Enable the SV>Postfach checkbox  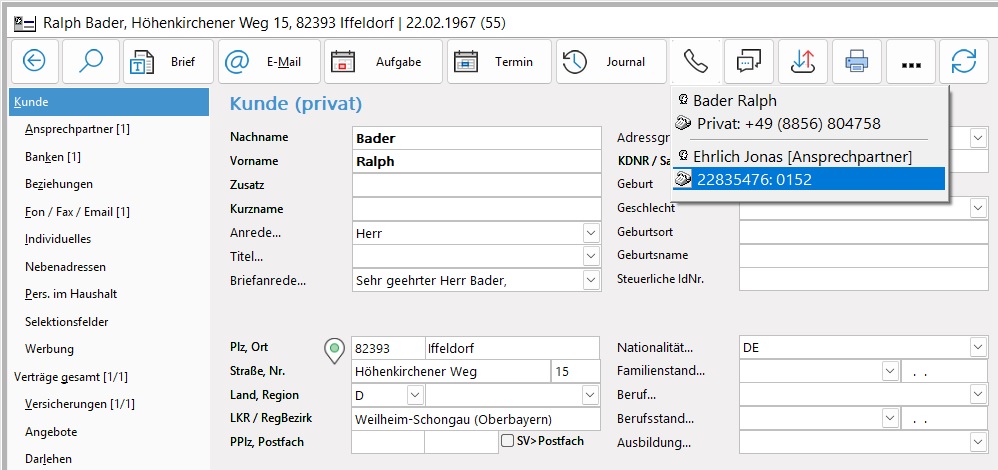click(508, 441)
